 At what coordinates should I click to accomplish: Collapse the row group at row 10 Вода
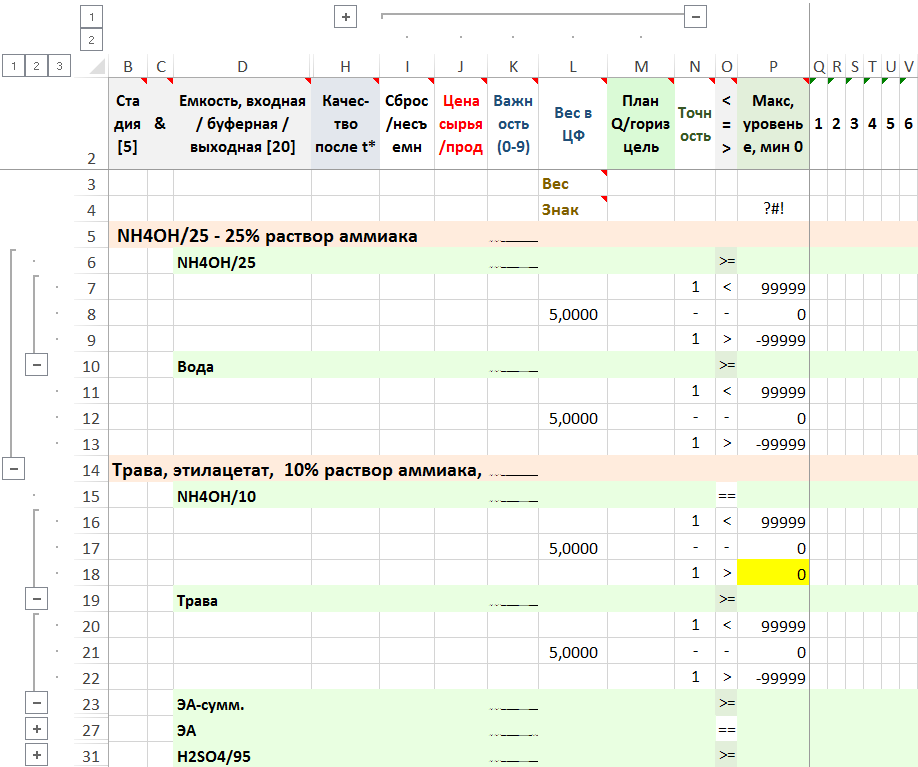37,366
